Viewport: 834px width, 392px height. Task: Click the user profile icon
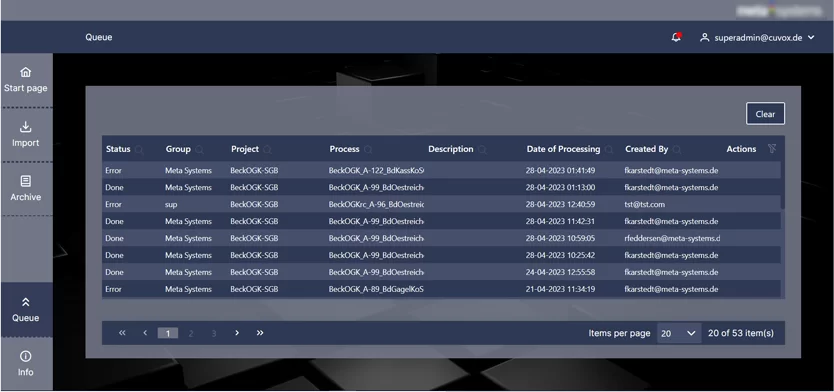(x=705, y=38)
